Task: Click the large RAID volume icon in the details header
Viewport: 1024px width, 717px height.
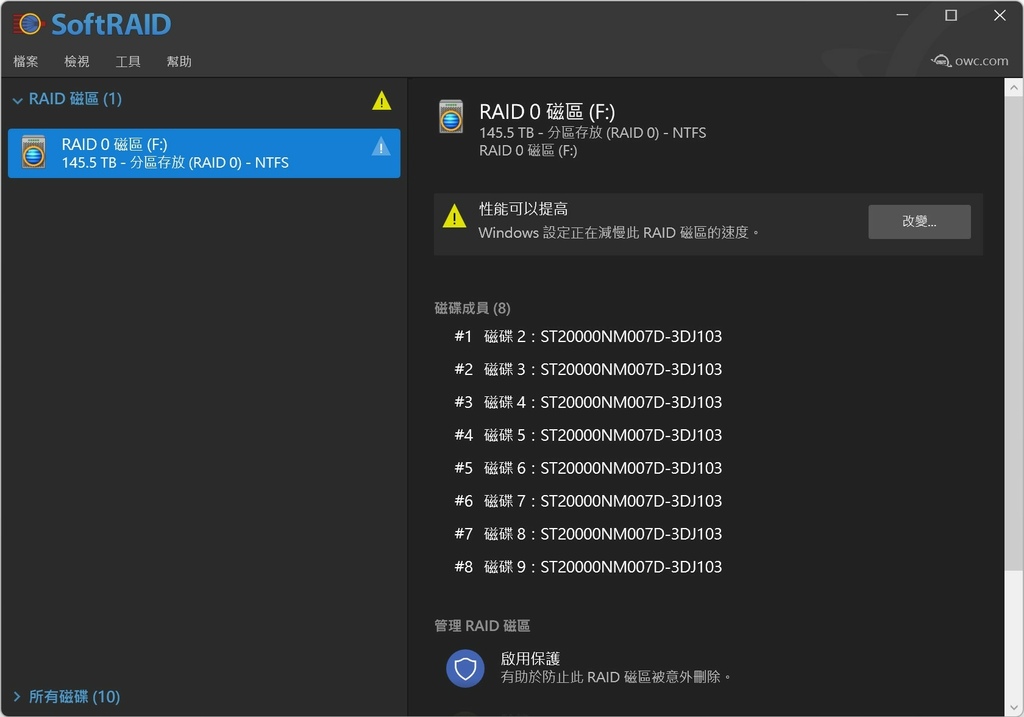Action: point(451,116)
